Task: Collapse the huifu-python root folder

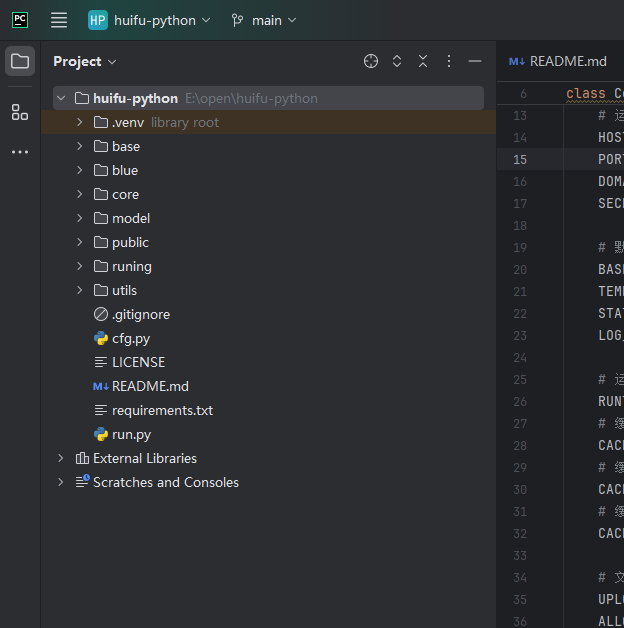Action: point(61,98)
